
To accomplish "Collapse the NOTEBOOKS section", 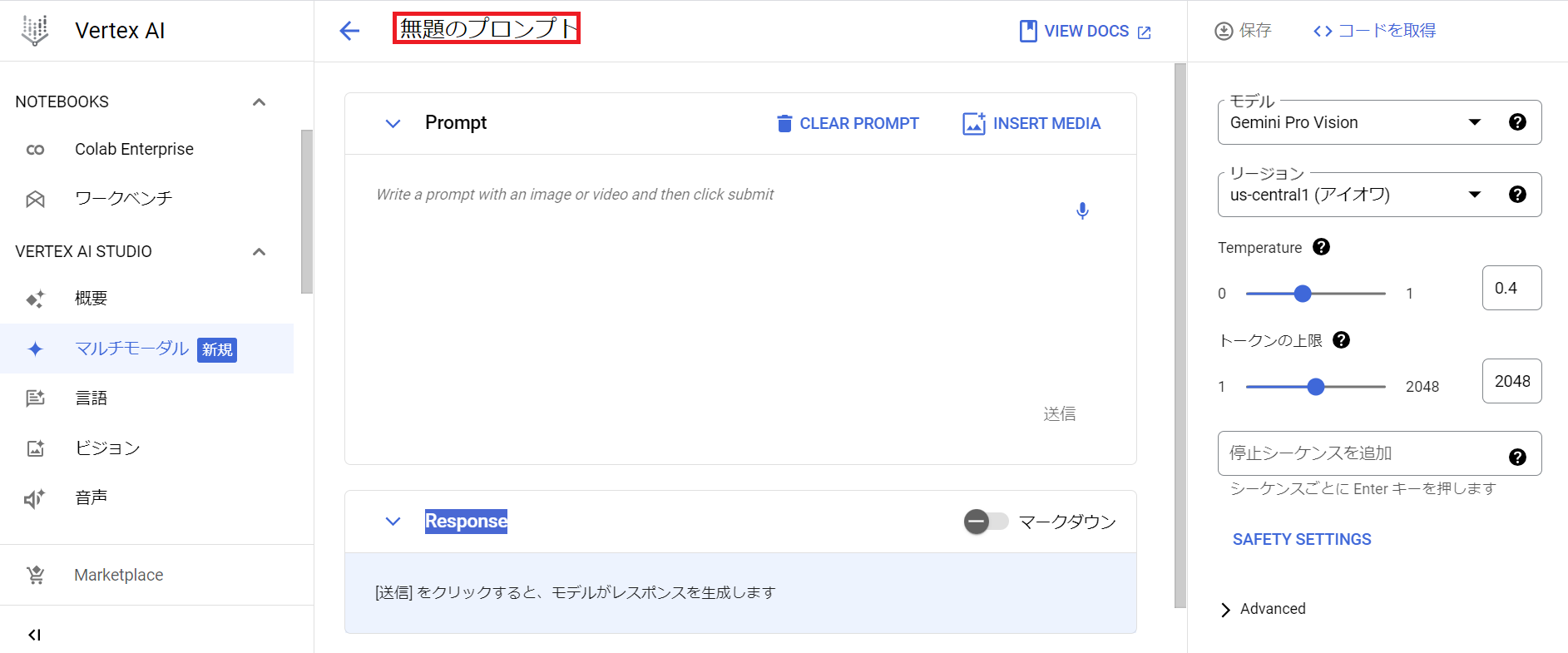I will [259, 102].
